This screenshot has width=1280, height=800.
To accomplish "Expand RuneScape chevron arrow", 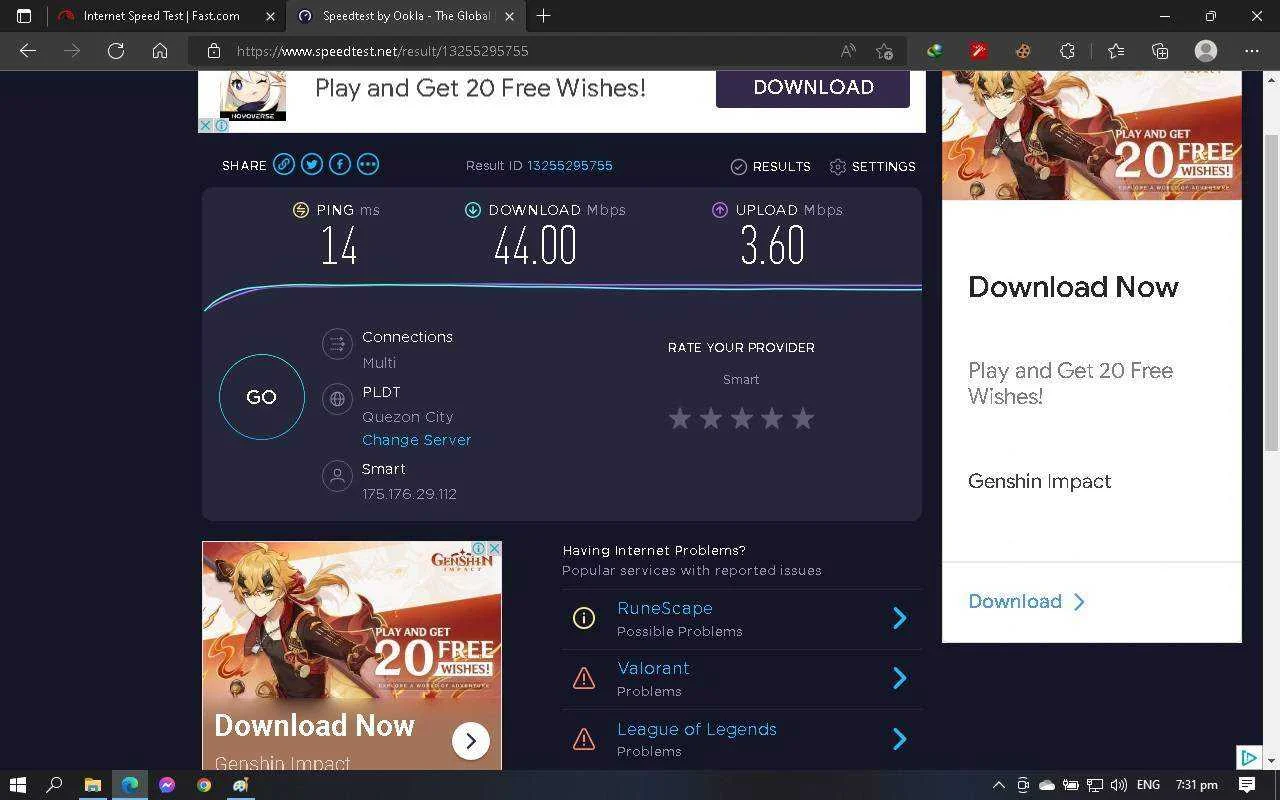I will tap(900, 618).
